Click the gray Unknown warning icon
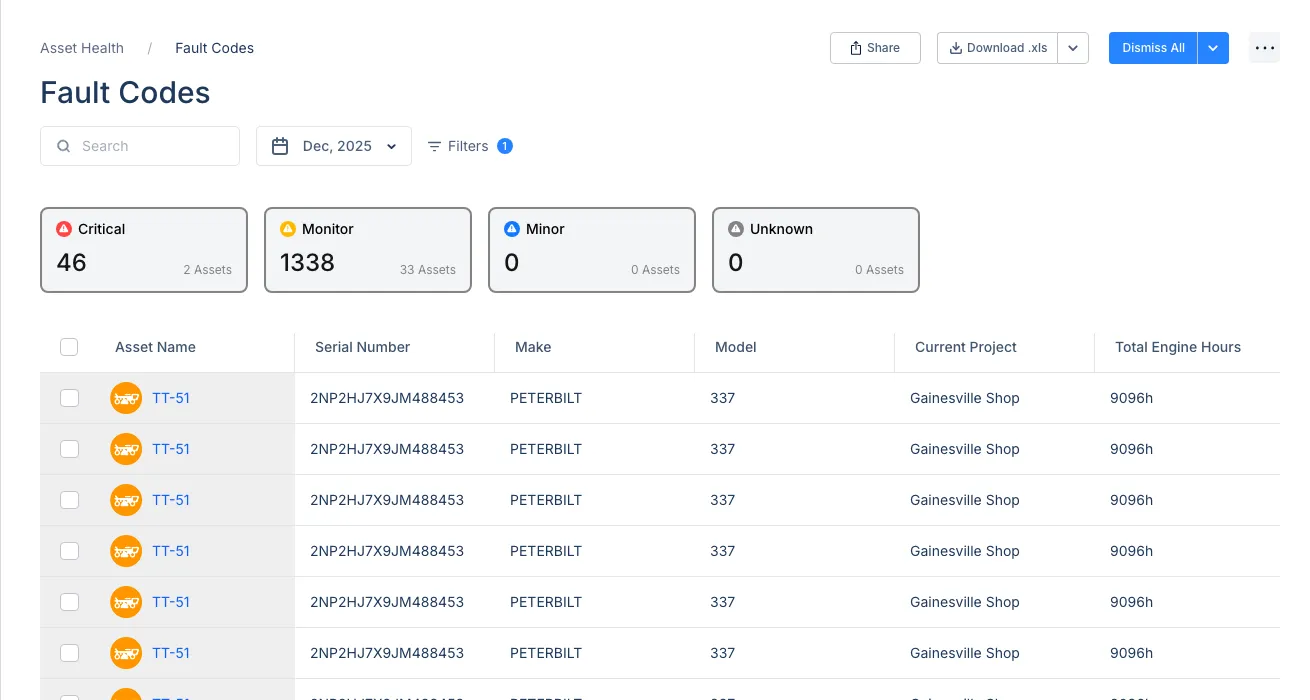This screenshot has width=1310, height=700. pos(736,229)
